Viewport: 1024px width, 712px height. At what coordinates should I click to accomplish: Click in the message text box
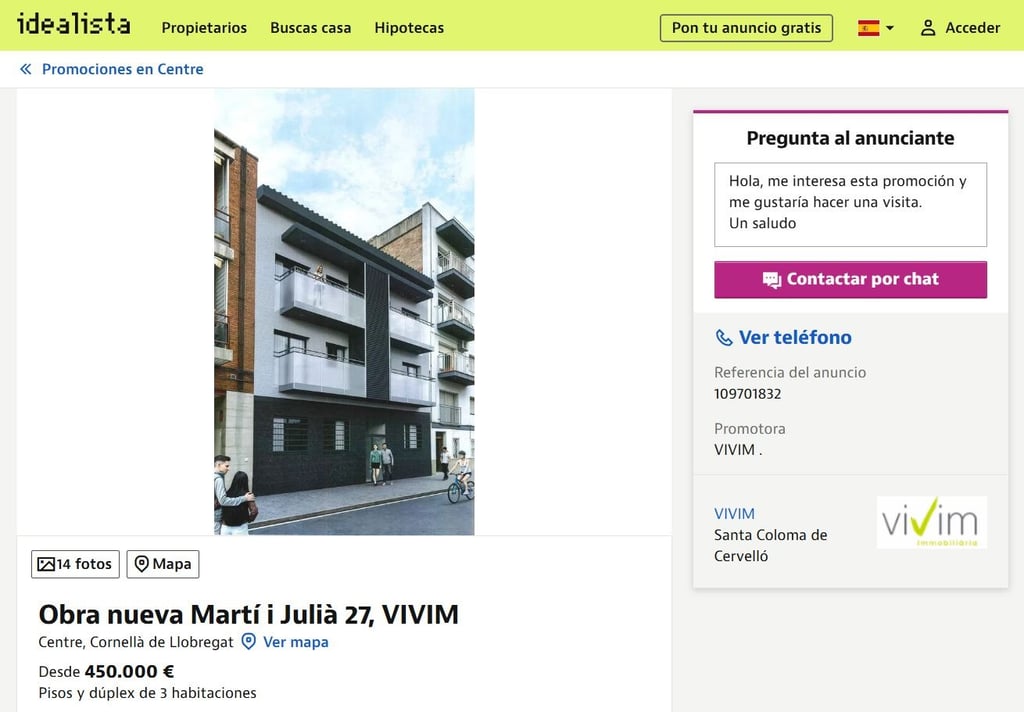(850, 204)
